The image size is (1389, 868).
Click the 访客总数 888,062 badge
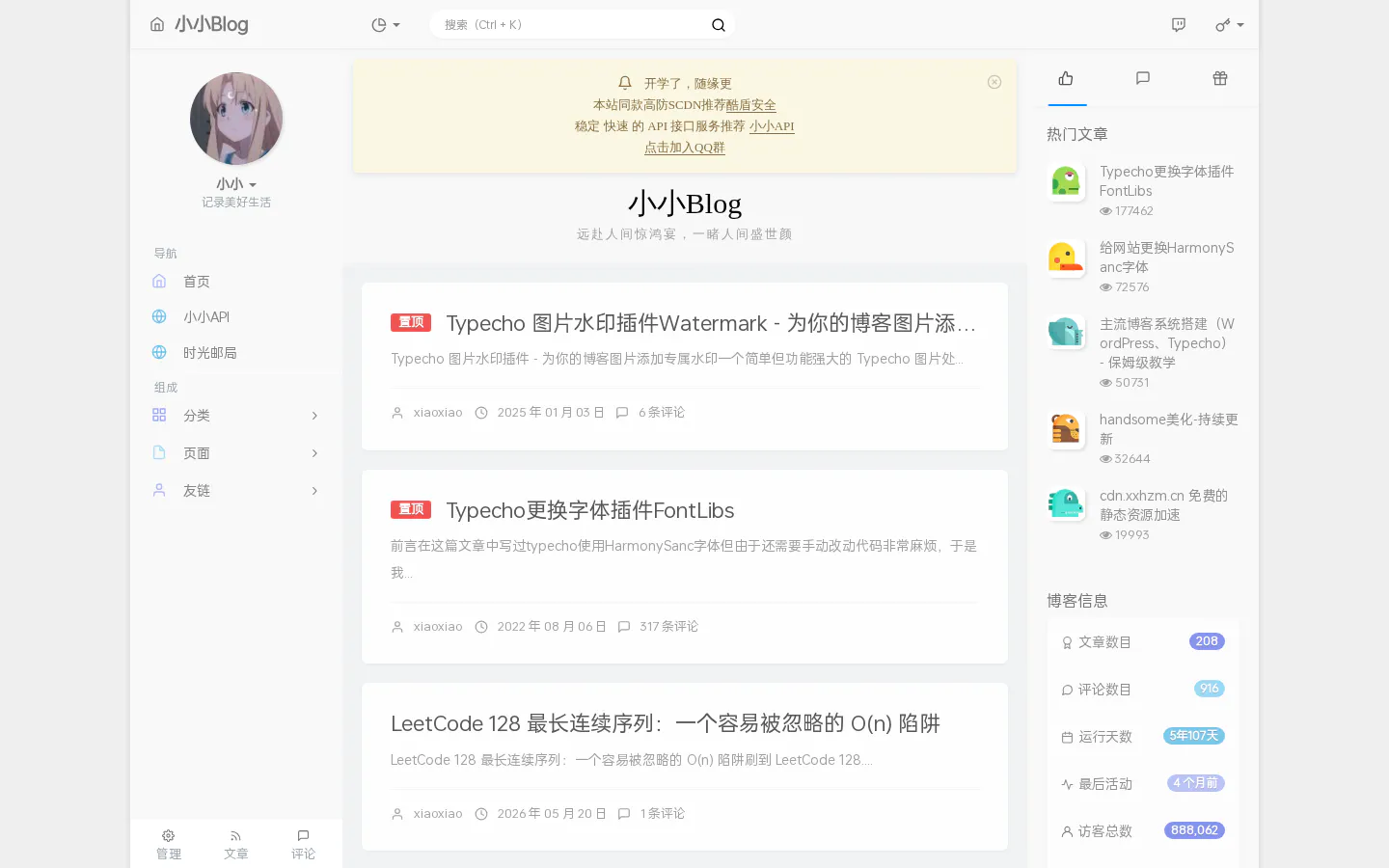tap(1194, 830)
